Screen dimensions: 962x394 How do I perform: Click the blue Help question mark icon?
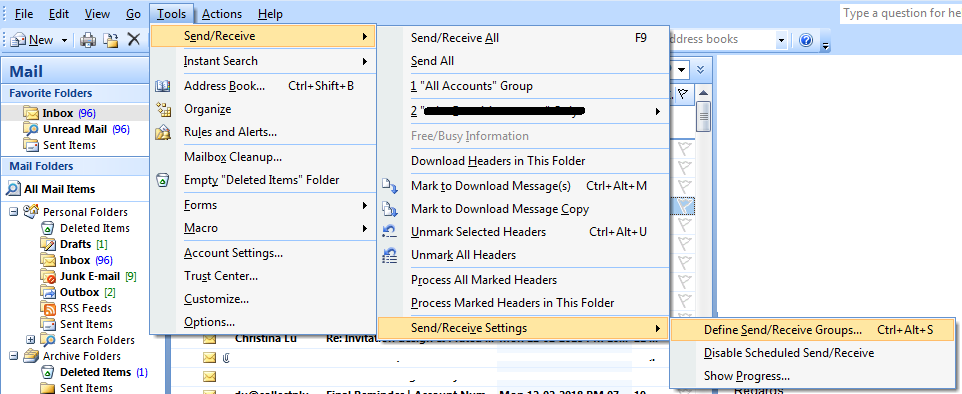(806, 41)
